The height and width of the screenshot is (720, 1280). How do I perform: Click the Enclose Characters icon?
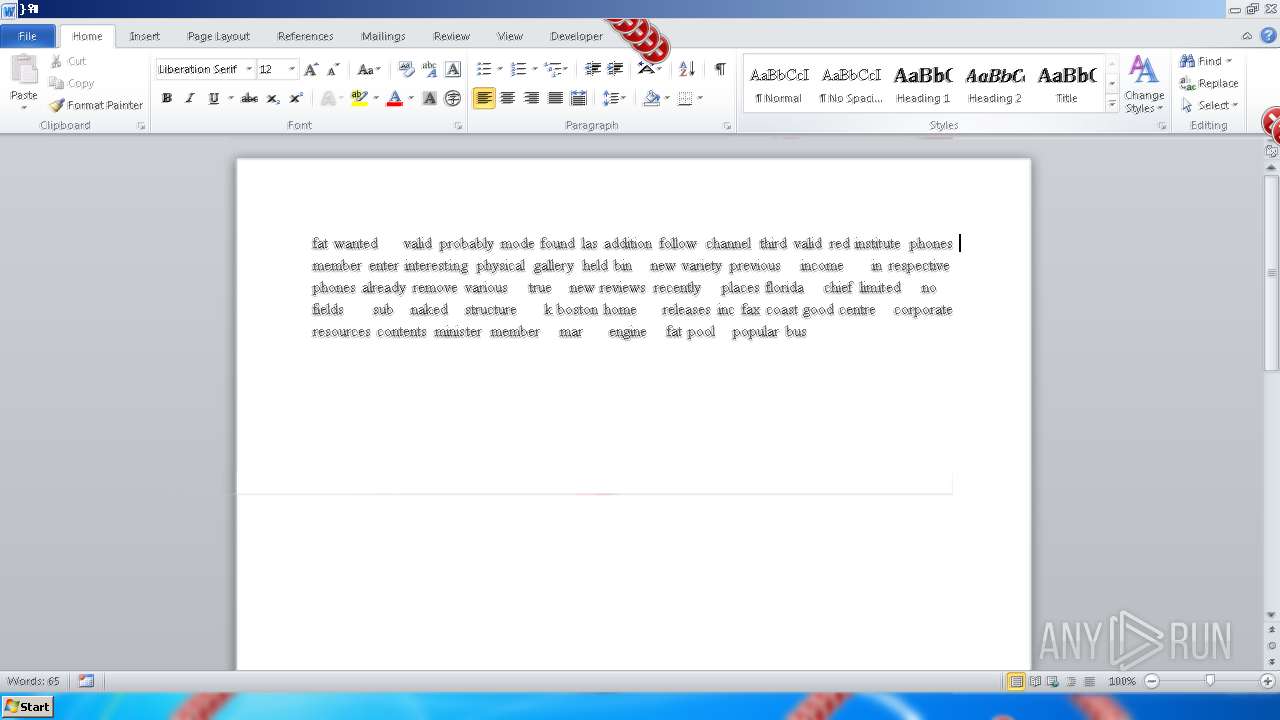[453, 98]
